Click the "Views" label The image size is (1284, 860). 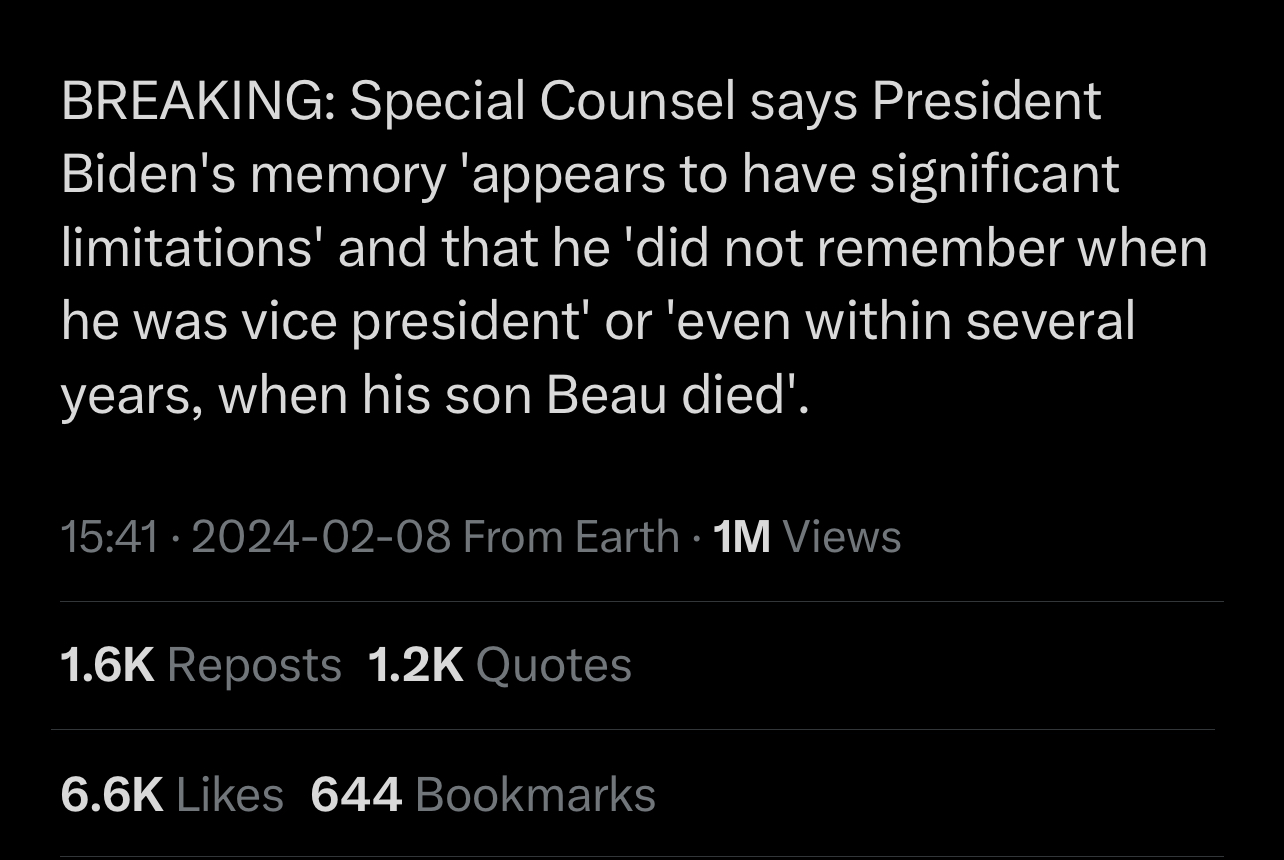point(842,537)
